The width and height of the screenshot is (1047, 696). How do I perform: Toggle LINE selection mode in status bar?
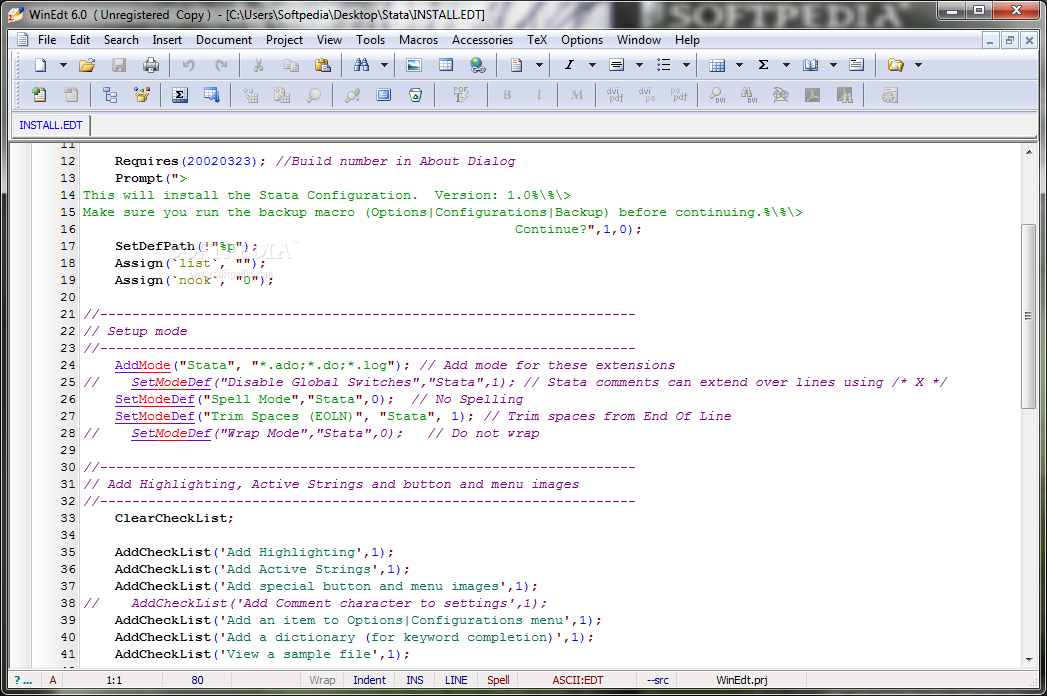(456, 680)
